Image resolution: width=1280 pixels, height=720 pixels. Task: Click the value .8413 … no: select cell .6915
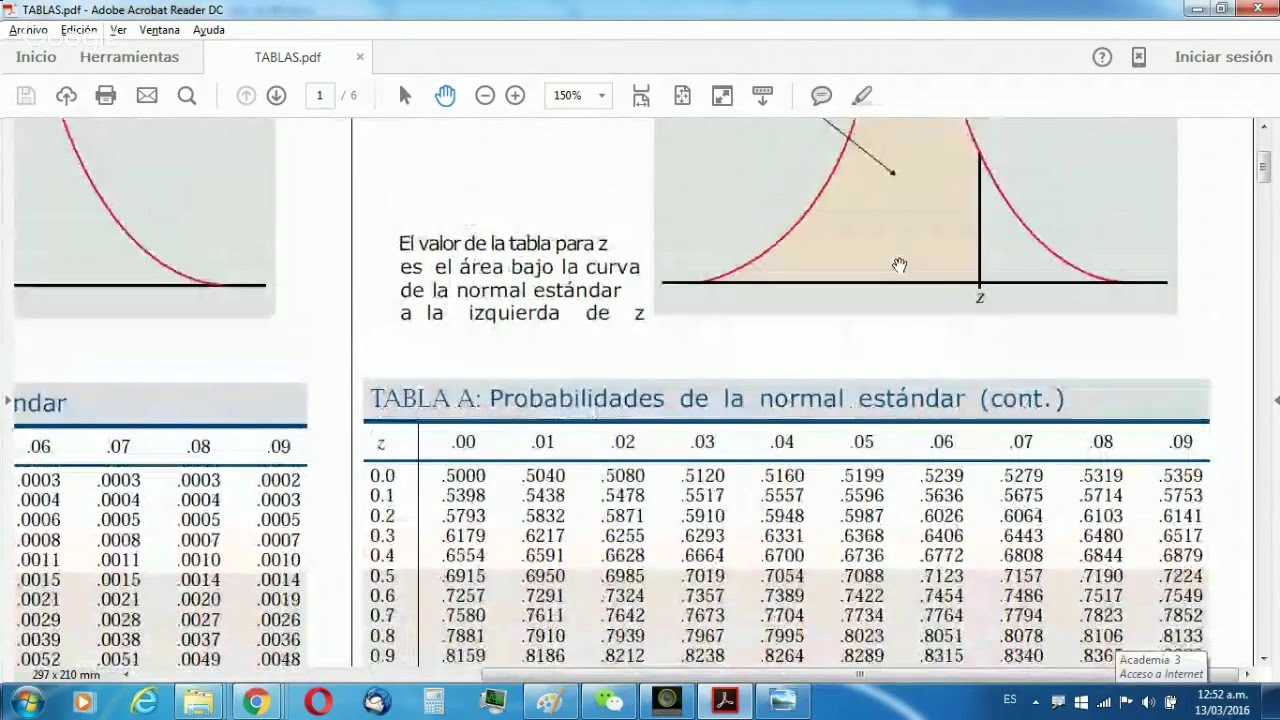pos(464,576)
